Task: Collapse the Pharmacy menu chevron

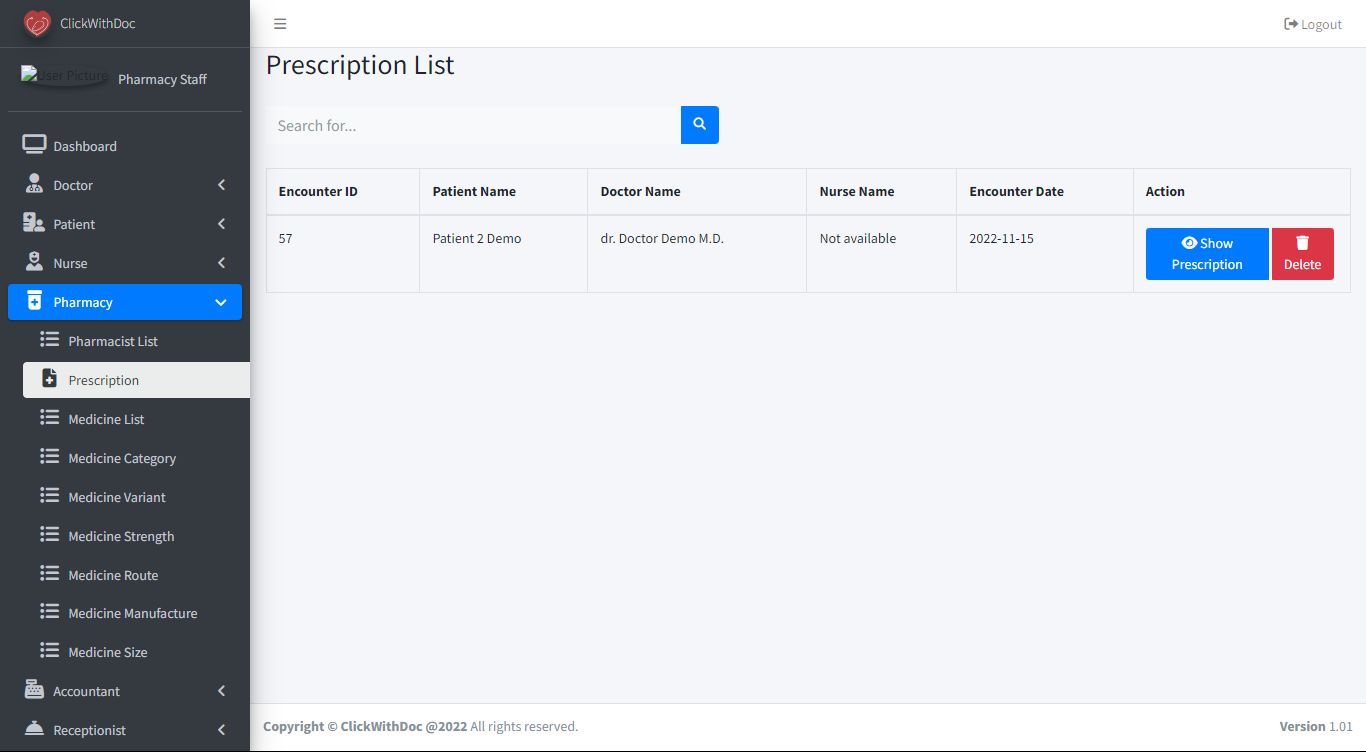Action: pos(221,302)
